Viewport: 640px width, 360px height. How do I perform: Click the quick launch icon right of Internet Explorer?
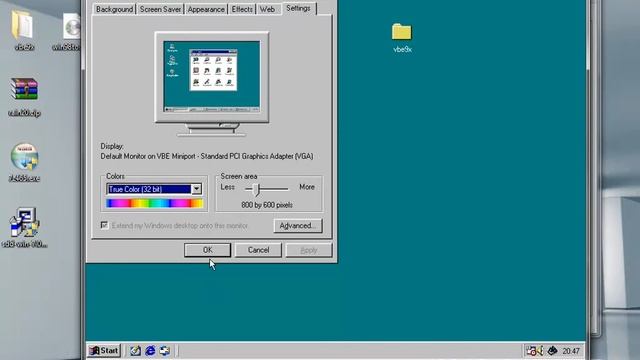point(165,351)
